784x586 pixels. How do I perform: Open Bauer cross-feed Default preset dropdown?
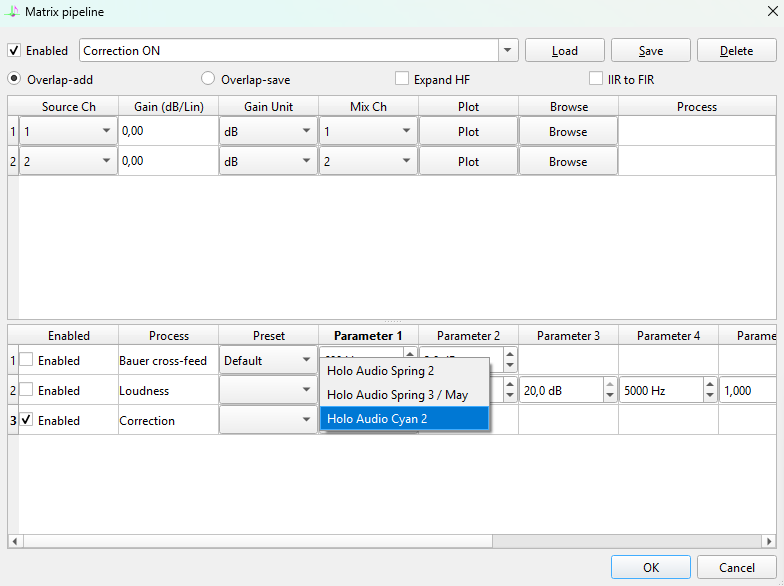point(306,360)
